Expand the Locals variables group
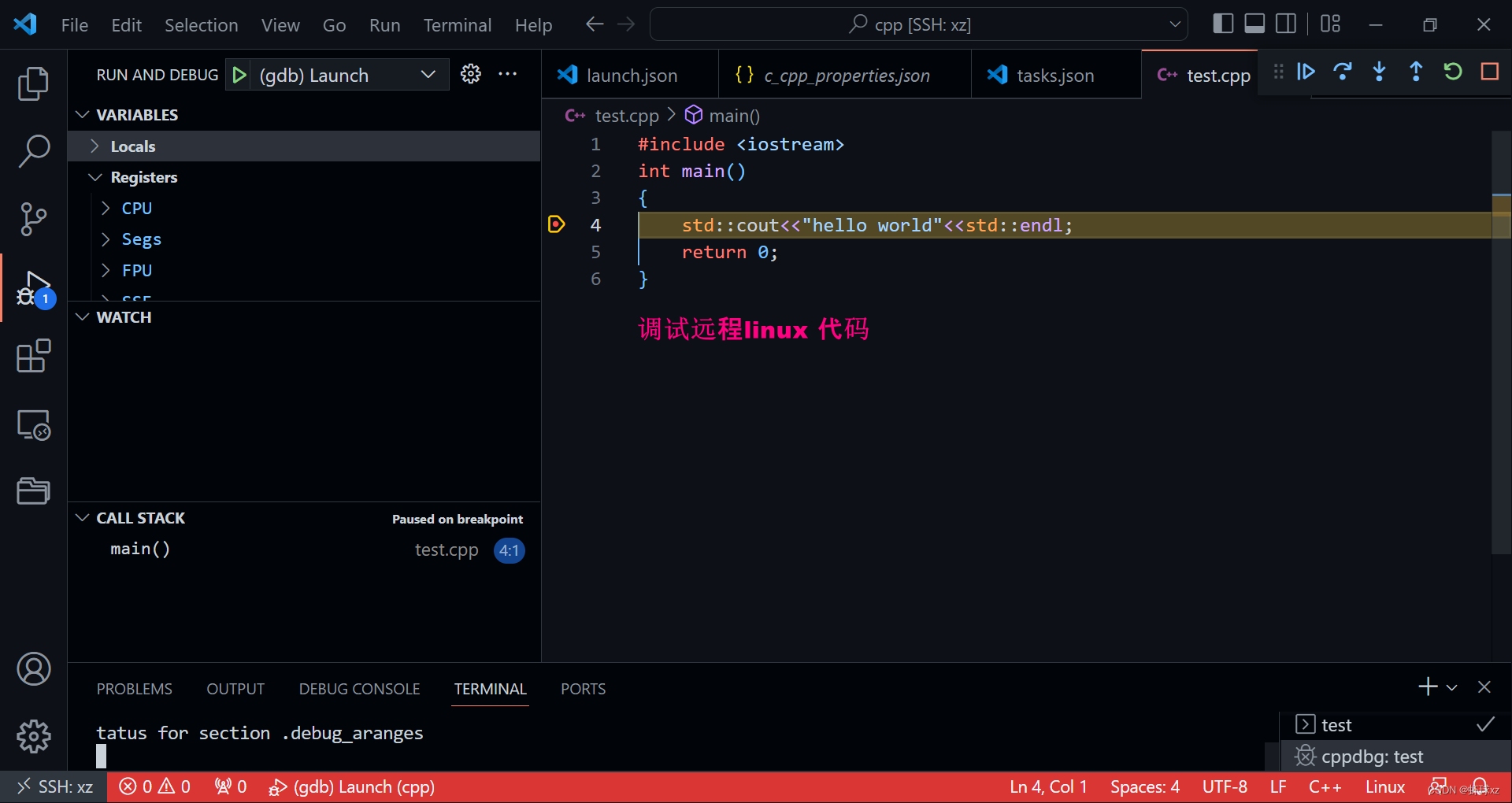The width and height of the screenshot is (1512, 803). [x=304, y=146]
